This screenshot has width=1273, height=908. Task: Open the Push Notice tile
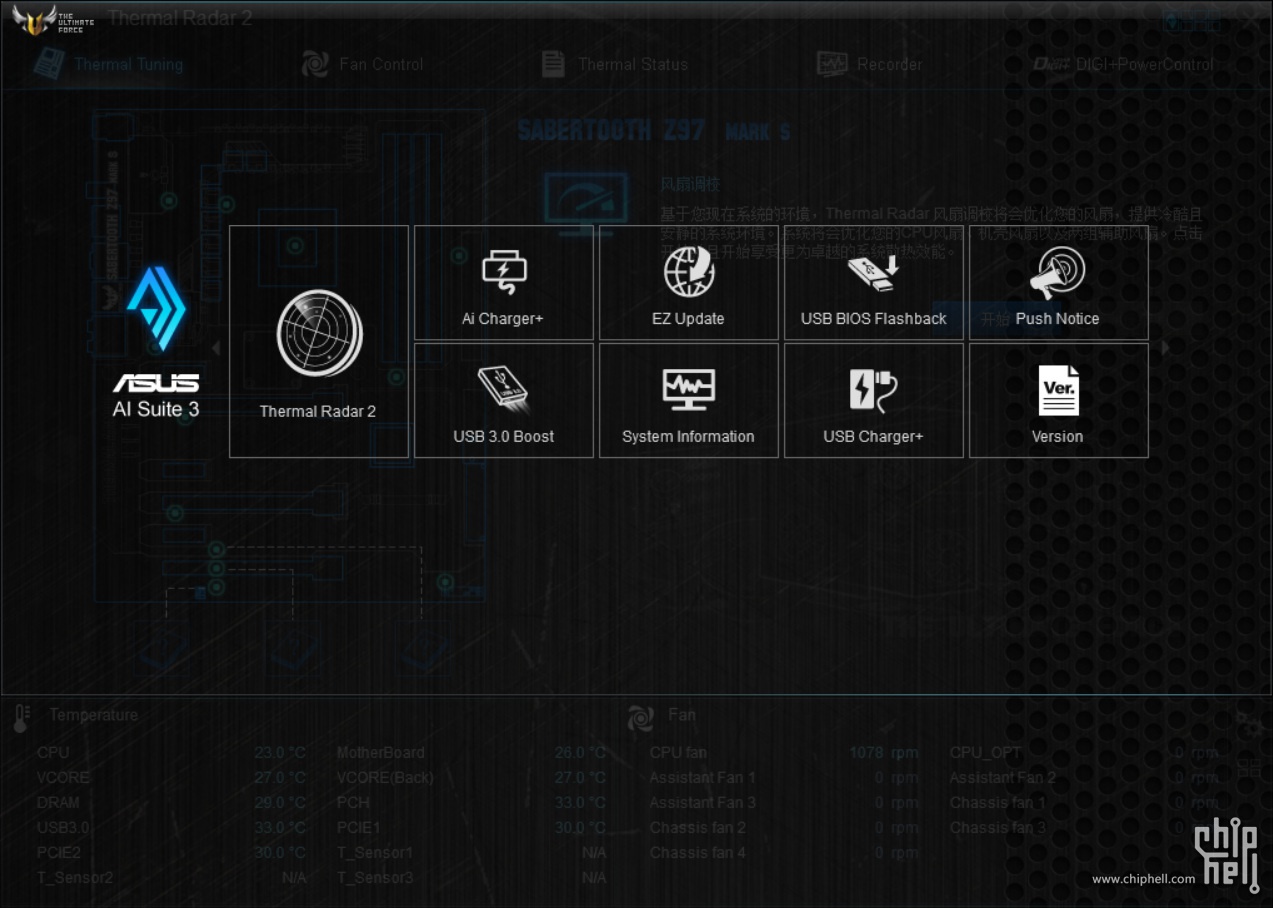pos(1059,283)
